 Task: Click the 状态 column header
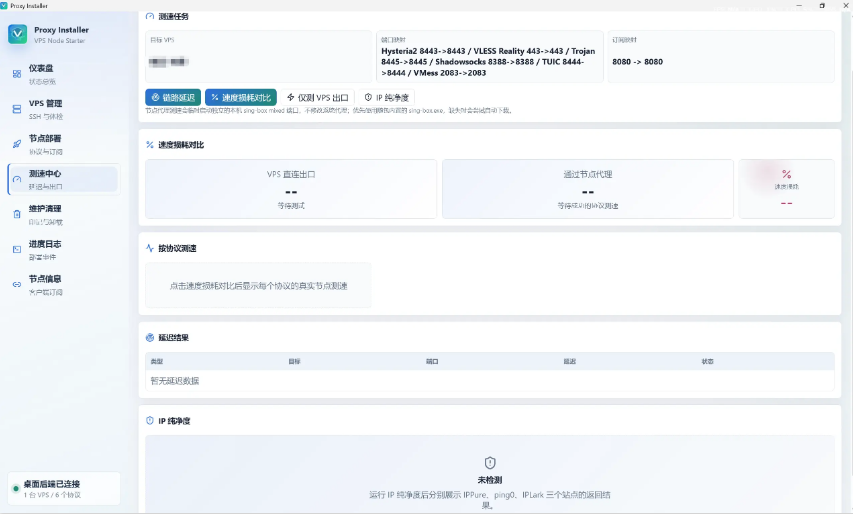[707, 361]
